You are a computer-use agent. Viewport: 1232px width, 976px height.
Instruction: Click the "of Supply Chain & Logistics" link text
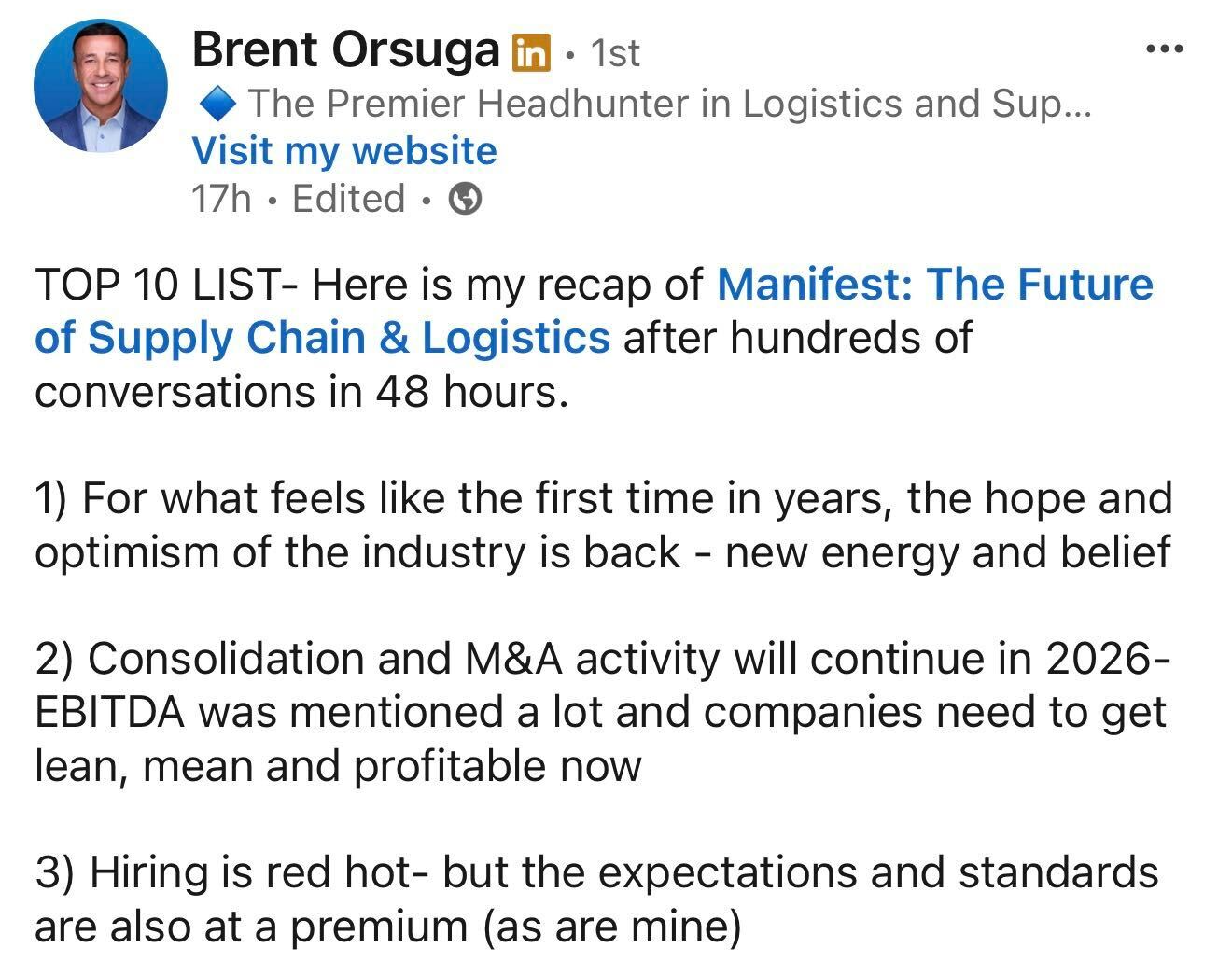322,338
